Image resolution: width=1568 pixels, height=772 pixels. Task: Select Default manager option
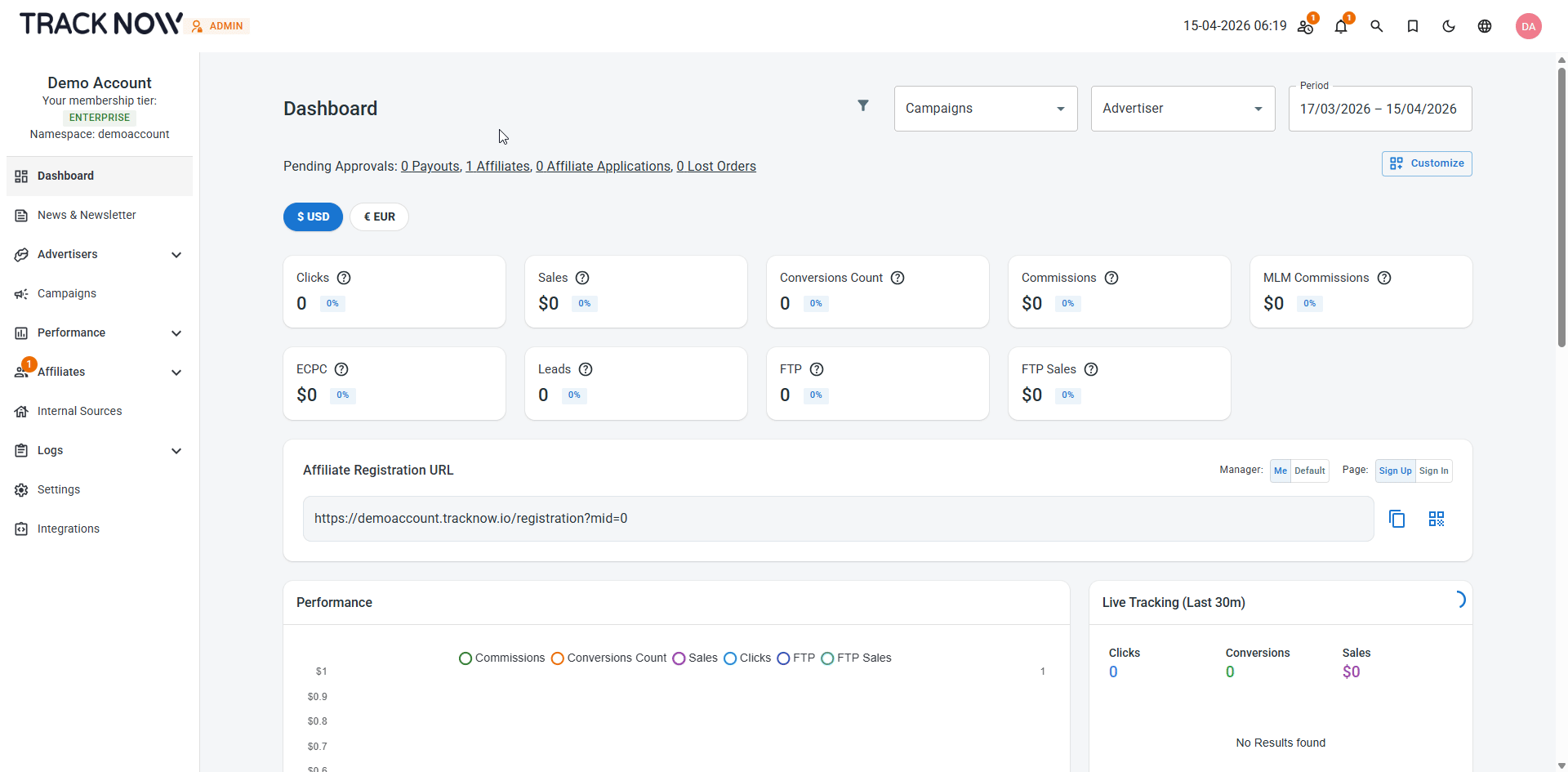point(1310,471)
